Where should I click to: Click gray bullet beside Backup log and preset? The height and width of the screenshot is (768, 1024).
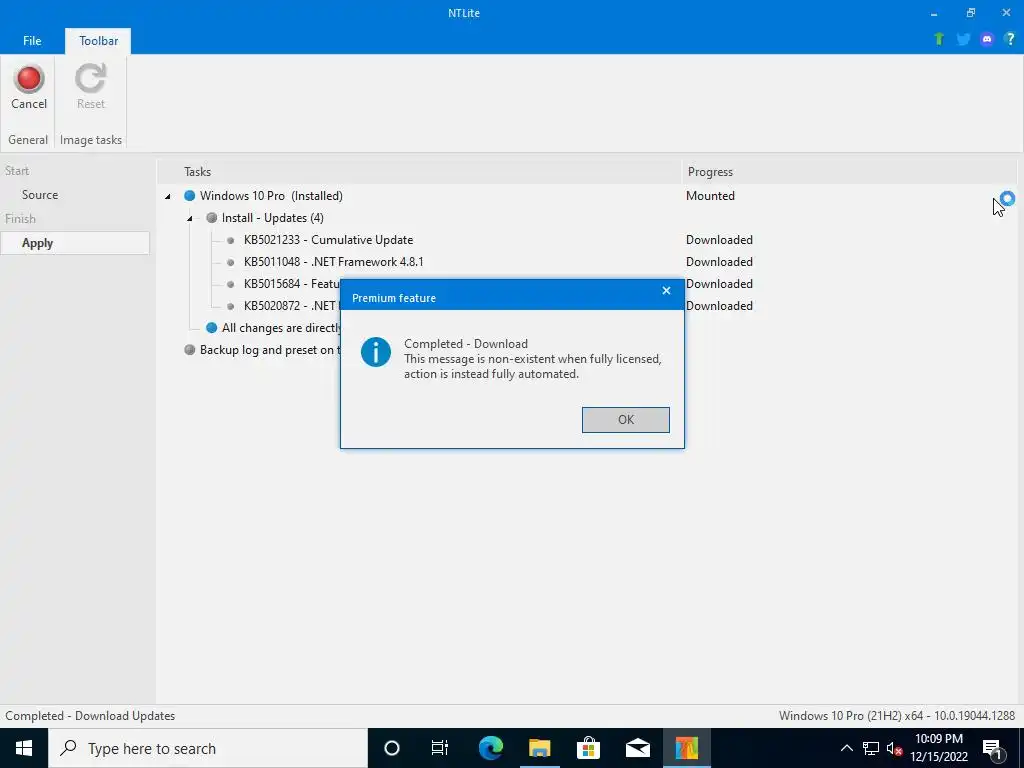pos(189,349)
